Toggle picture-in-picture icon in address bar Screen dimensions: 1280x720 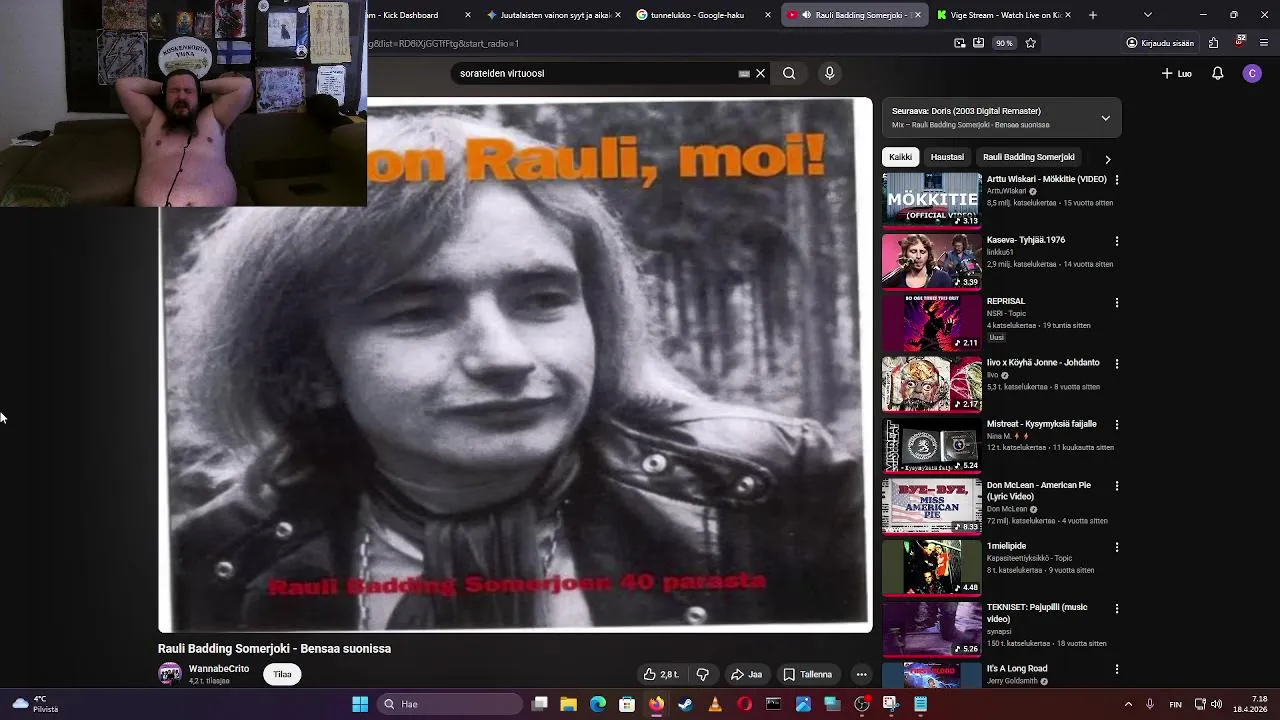pyautogui.click(x=960, y=43)
